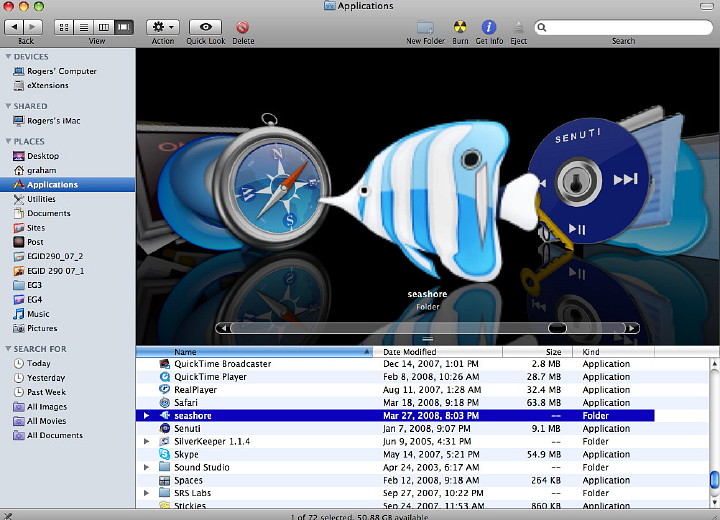Collapse the DEVICES sidebar section
The height and width of the screenshot is (520, 720).
[x=8, y=57]
